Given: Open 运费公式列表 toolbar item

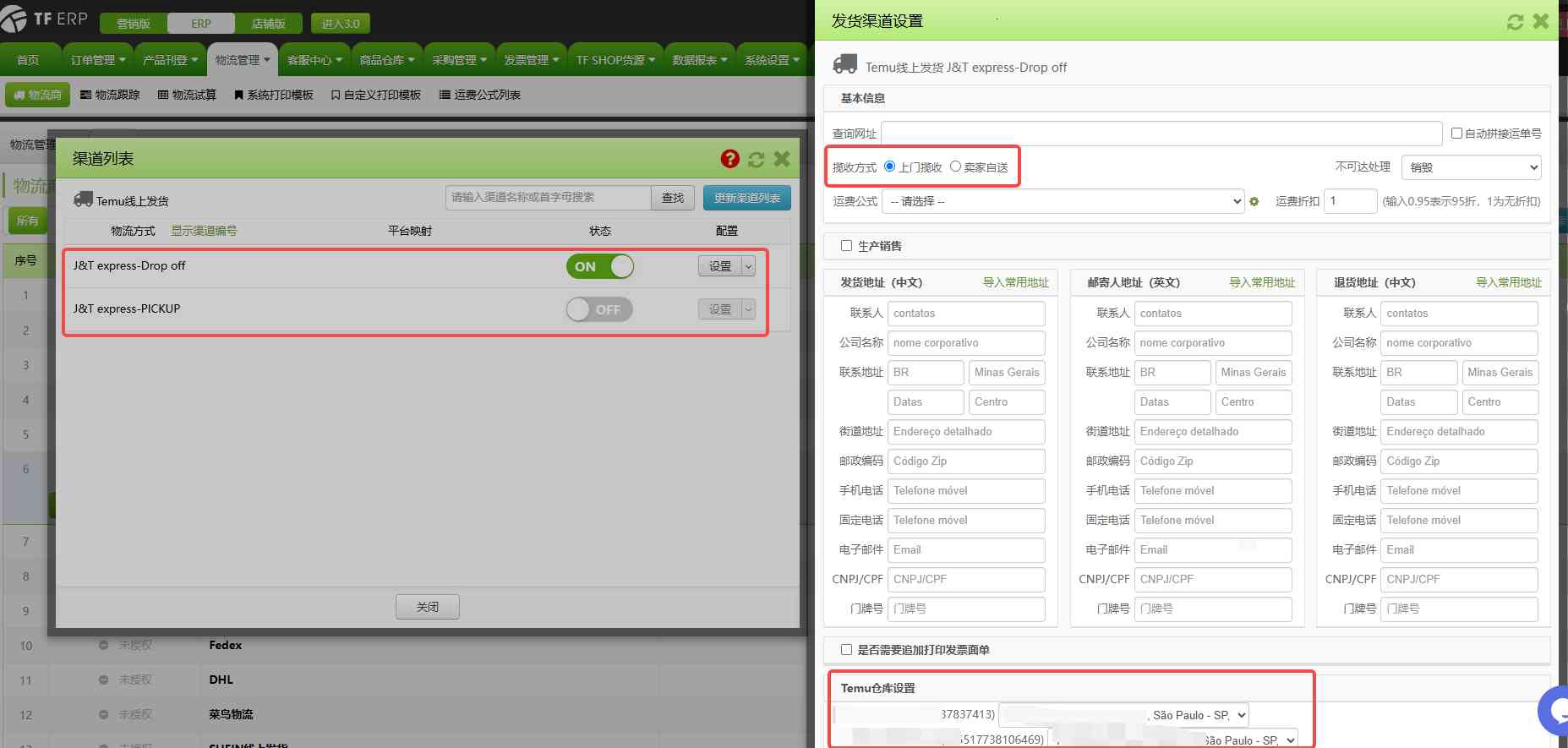Looking at the screenshot, I should coord(479,95).
